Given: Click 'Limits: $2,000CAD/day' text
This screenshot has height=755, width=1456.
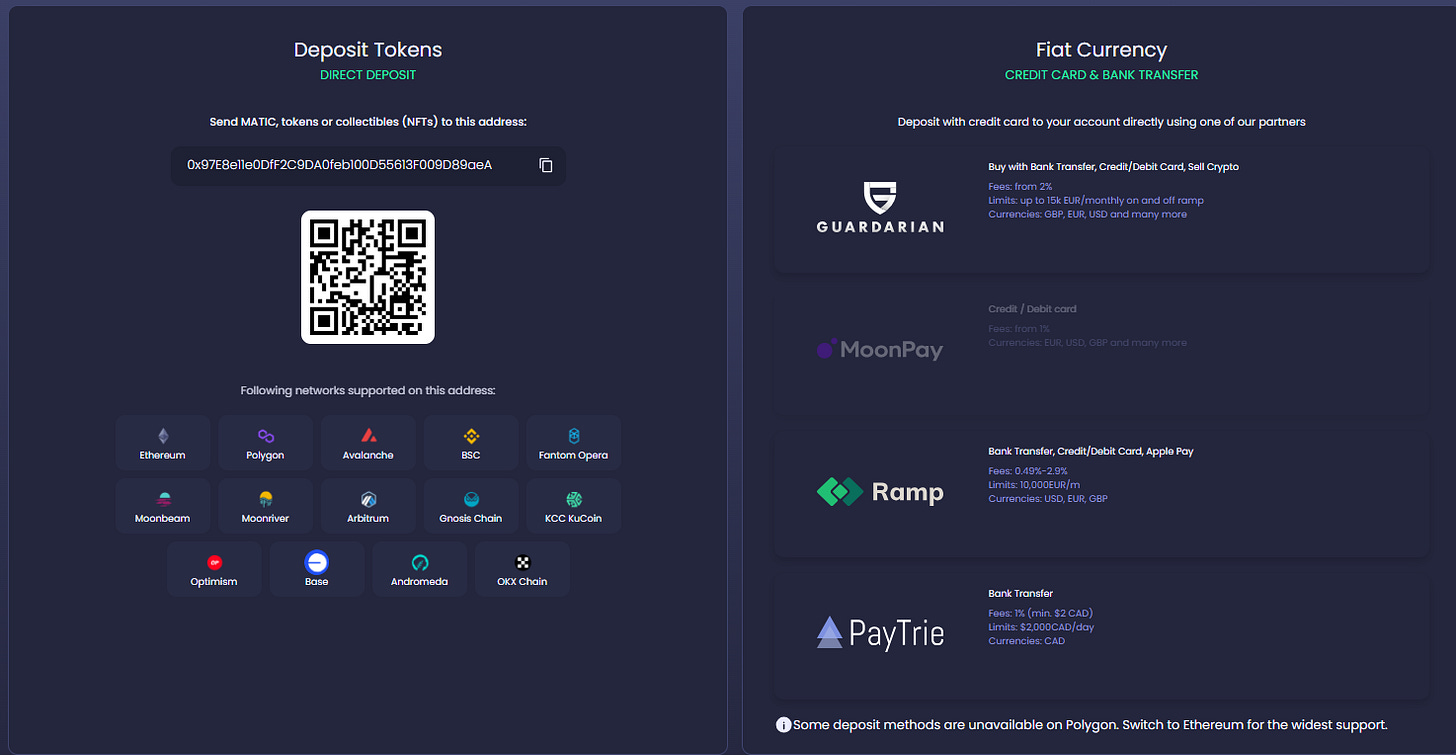Looking at the screenshot, I should coord(1039,627).
